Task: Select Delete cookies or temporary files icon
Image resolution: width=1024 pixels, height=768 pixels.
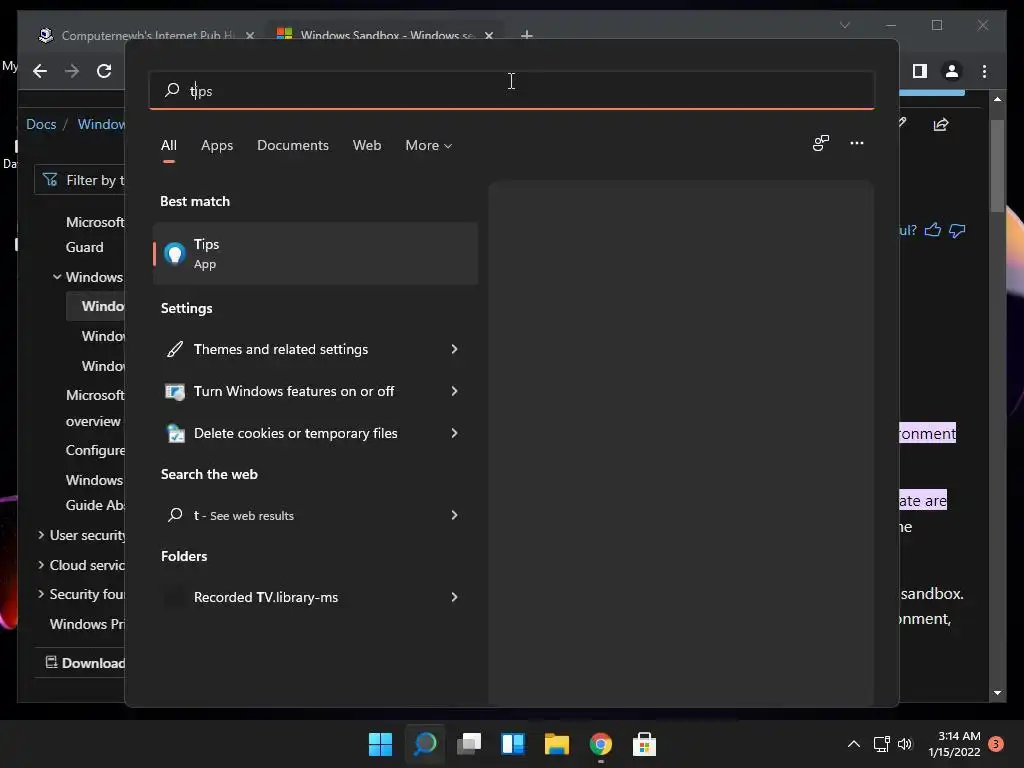Action: 175,433
